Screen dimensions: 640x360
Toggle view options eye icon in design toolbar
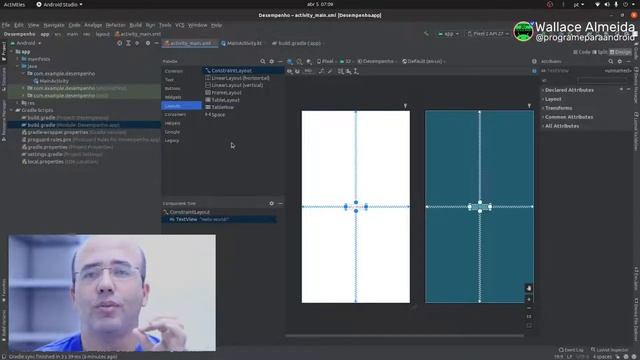click(289, 71)
